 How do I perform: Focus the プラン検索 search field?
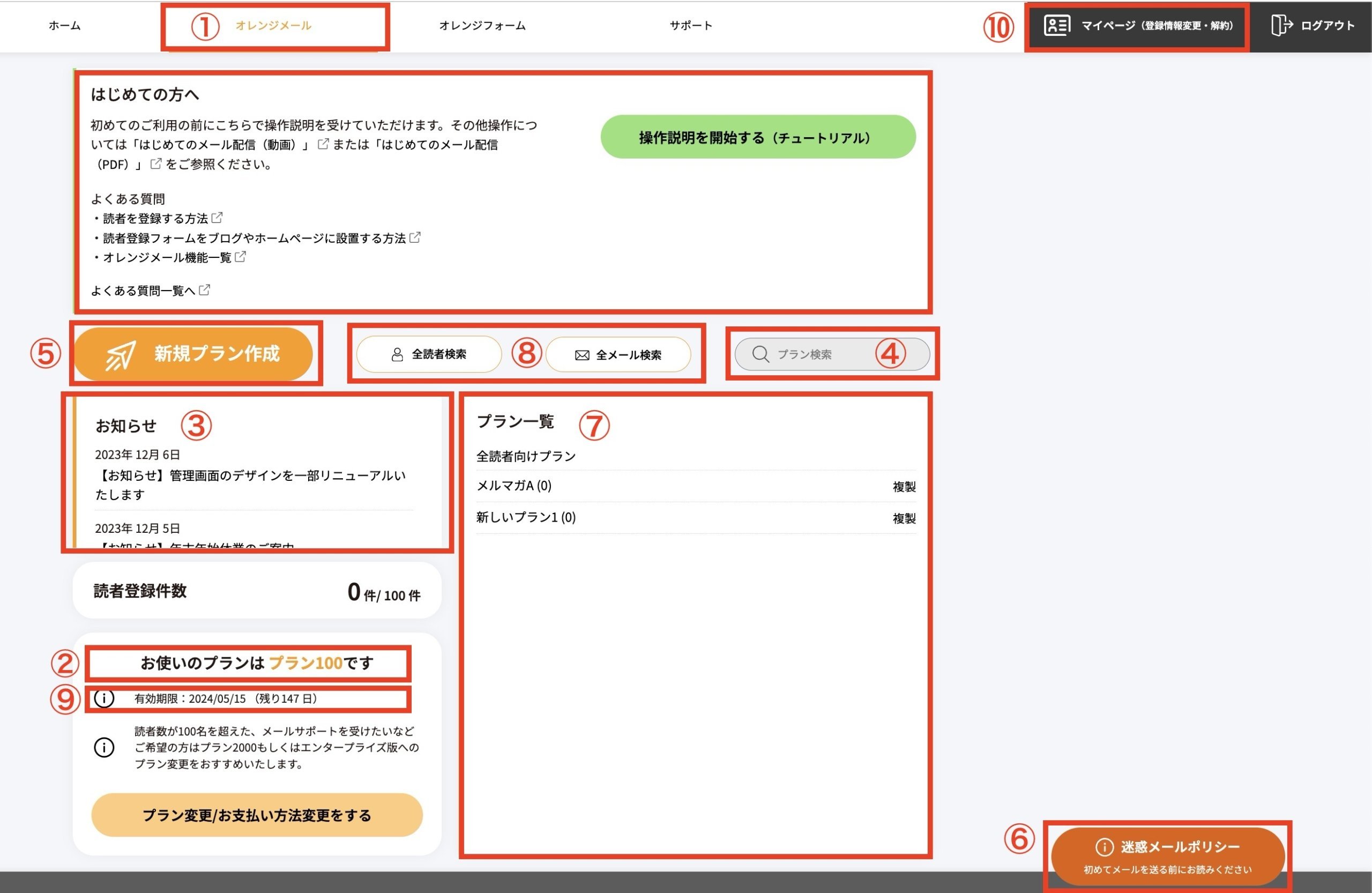[832, 354]
